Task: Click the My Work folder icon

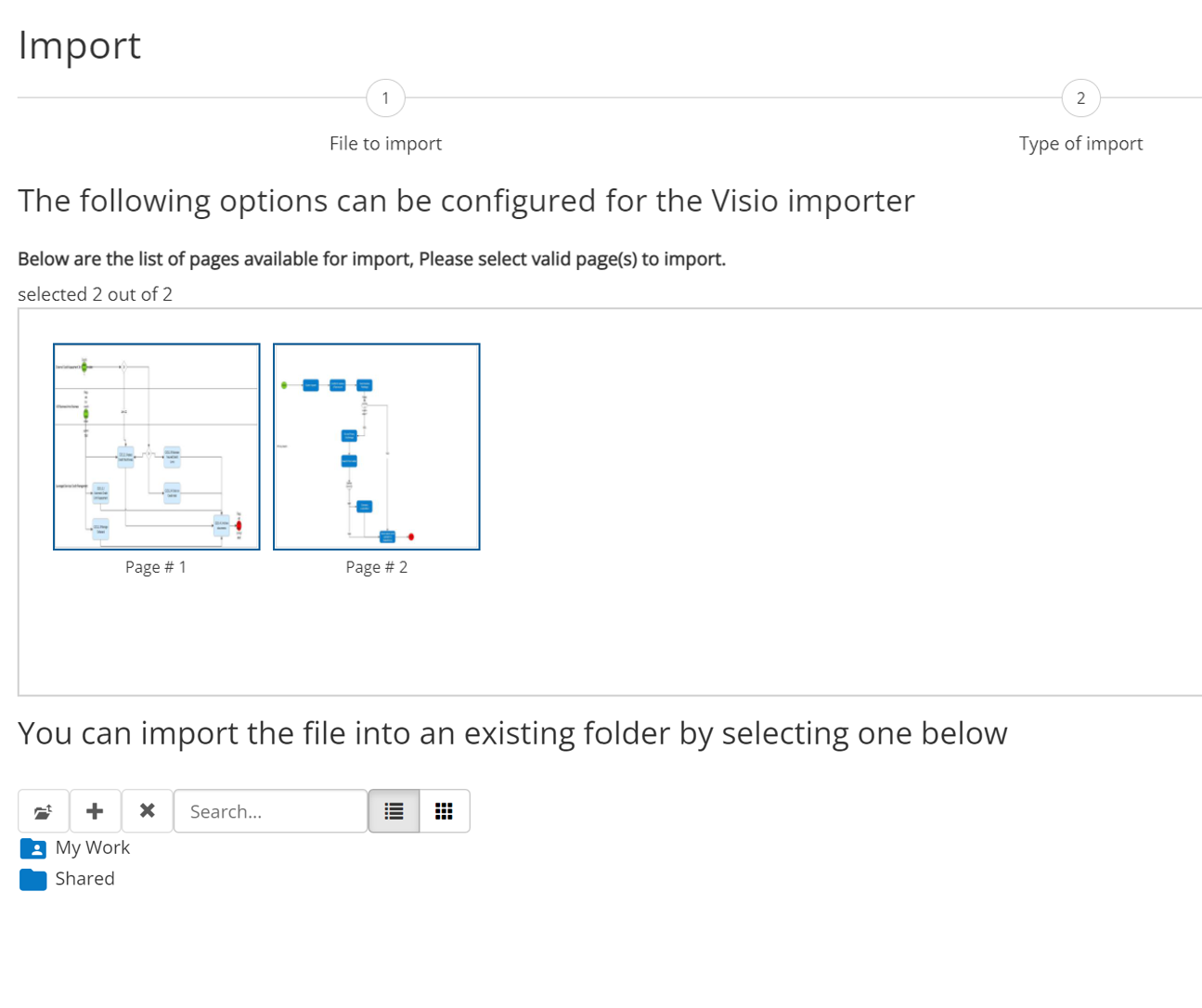Action: tap(32, 848)
